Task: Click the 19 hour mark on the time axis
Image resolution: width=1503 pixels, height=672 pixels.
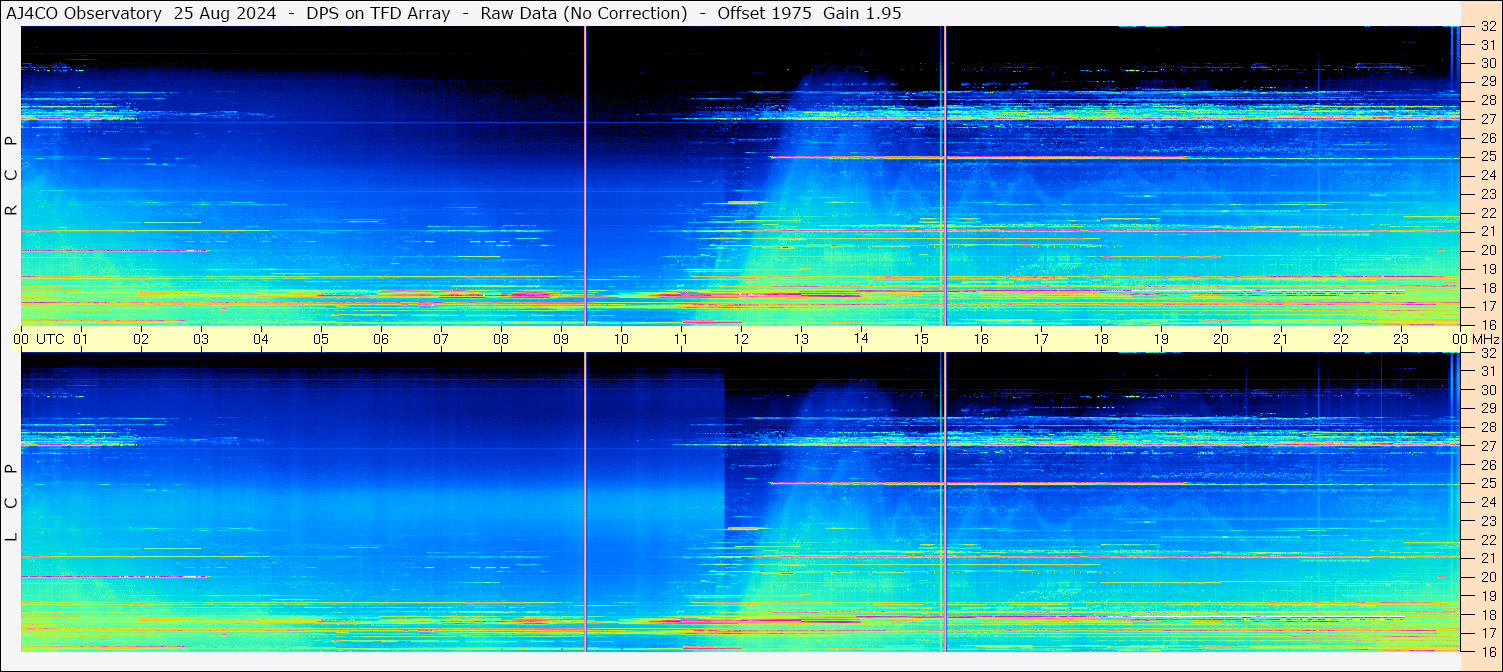Action: coord(1161,339)
